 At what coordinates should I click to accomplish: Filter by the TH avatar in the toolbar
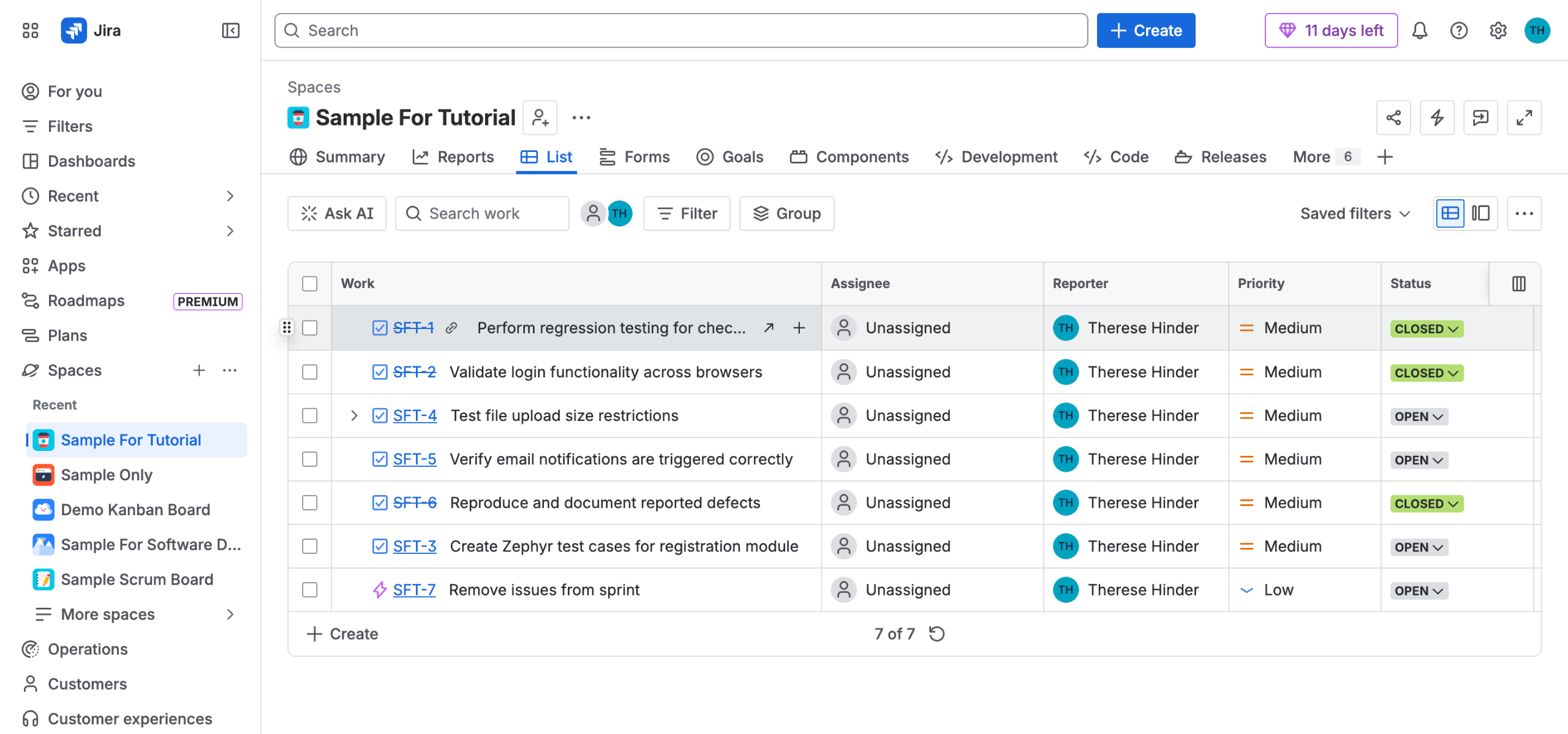coord(619,213)
